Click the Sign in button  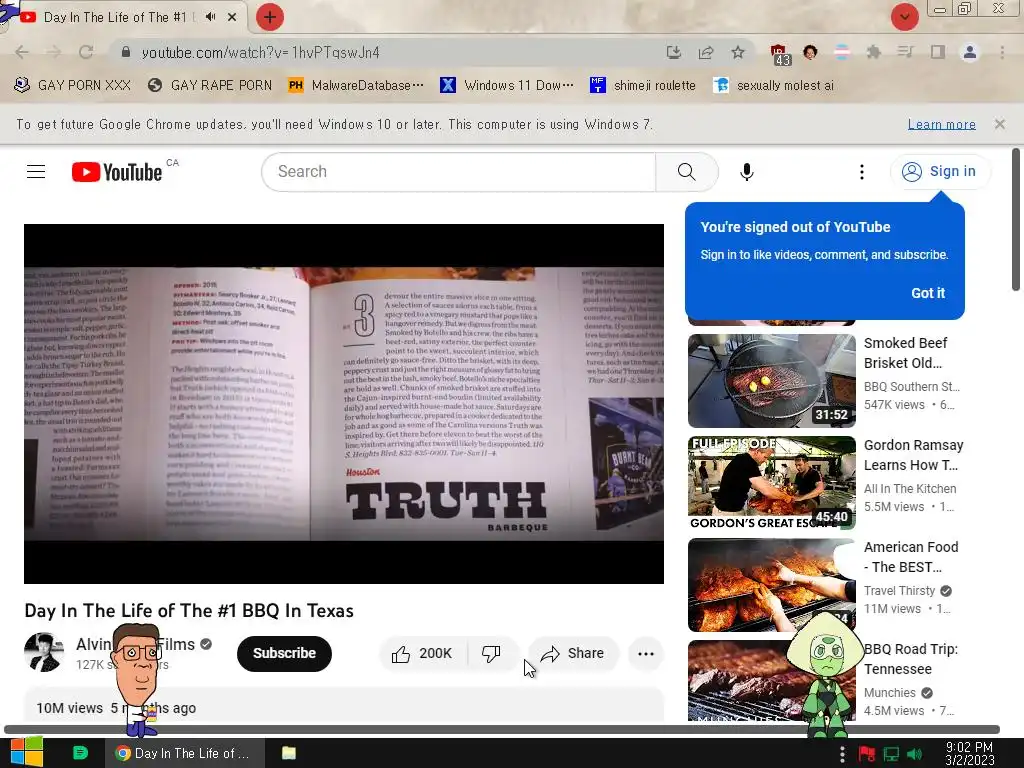(940, 172)
